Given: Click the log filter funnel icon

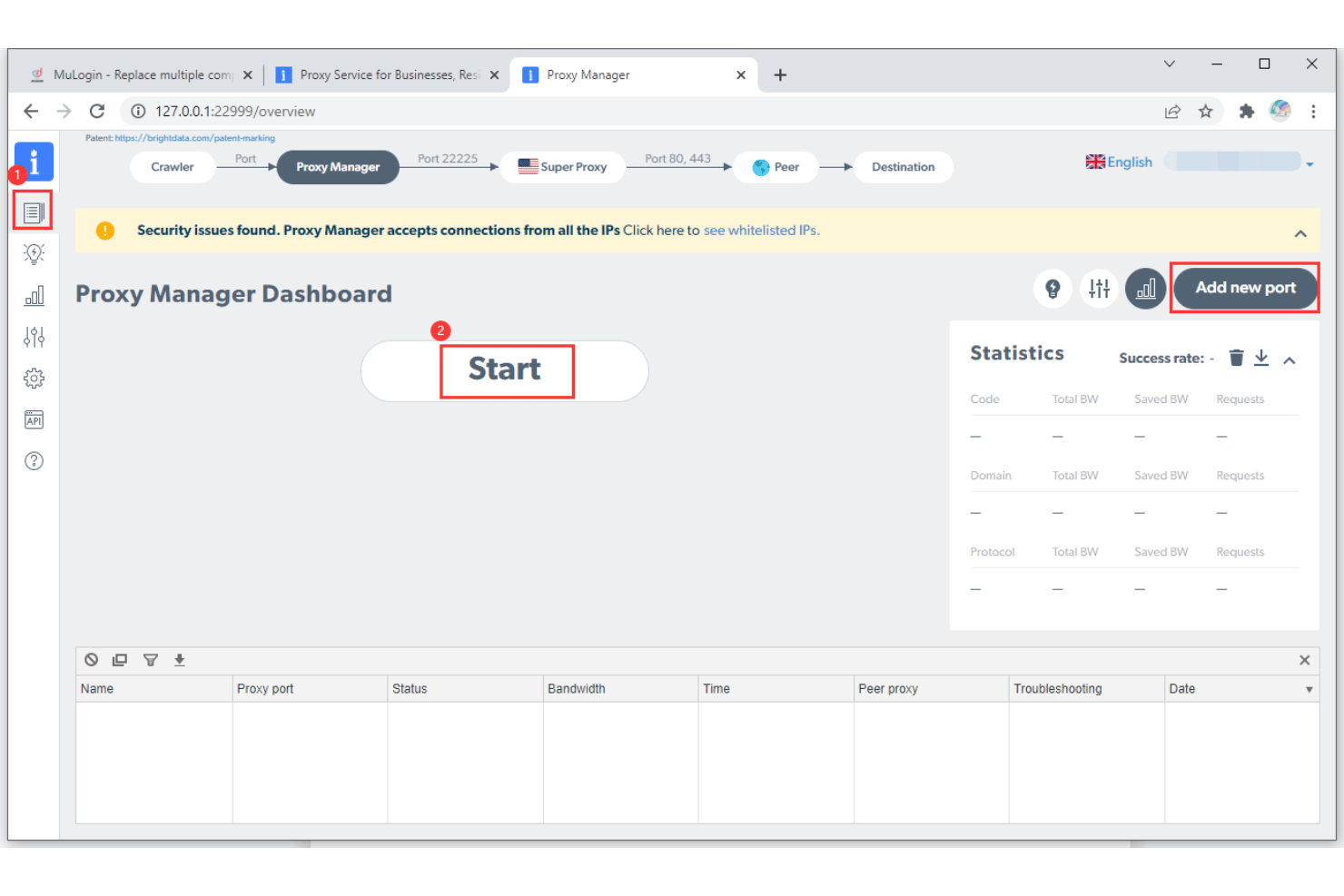Looking at the screenshot, I should tap(151, 660).
